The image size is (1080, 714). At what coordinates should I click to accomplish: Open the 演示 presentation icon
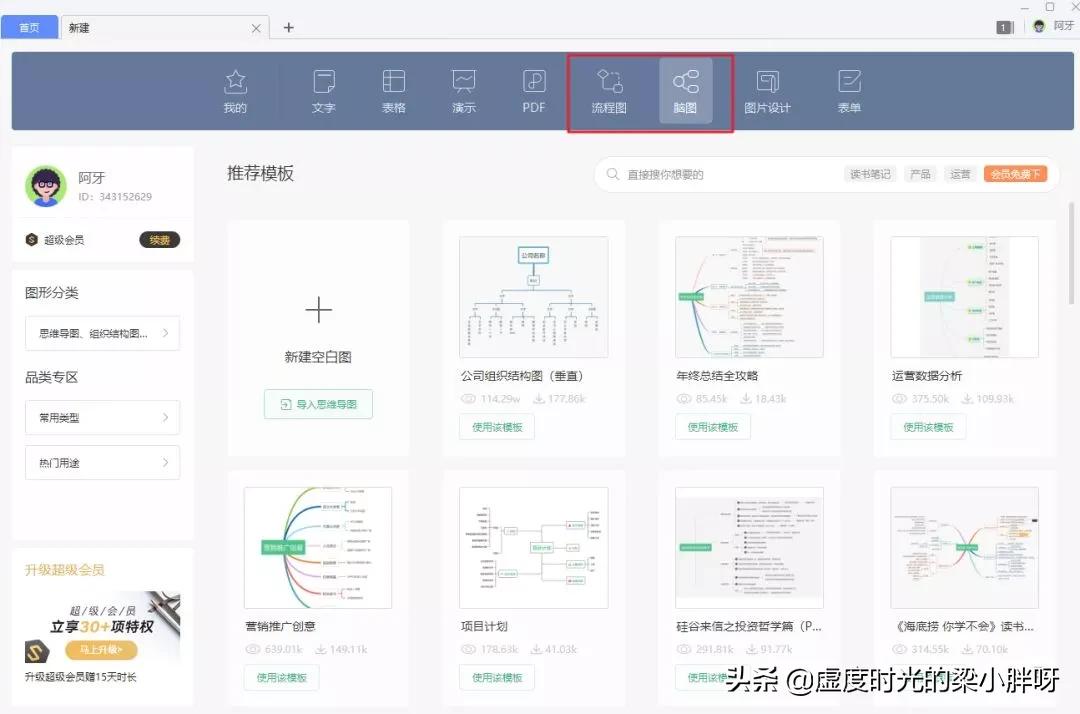(463, 91)
